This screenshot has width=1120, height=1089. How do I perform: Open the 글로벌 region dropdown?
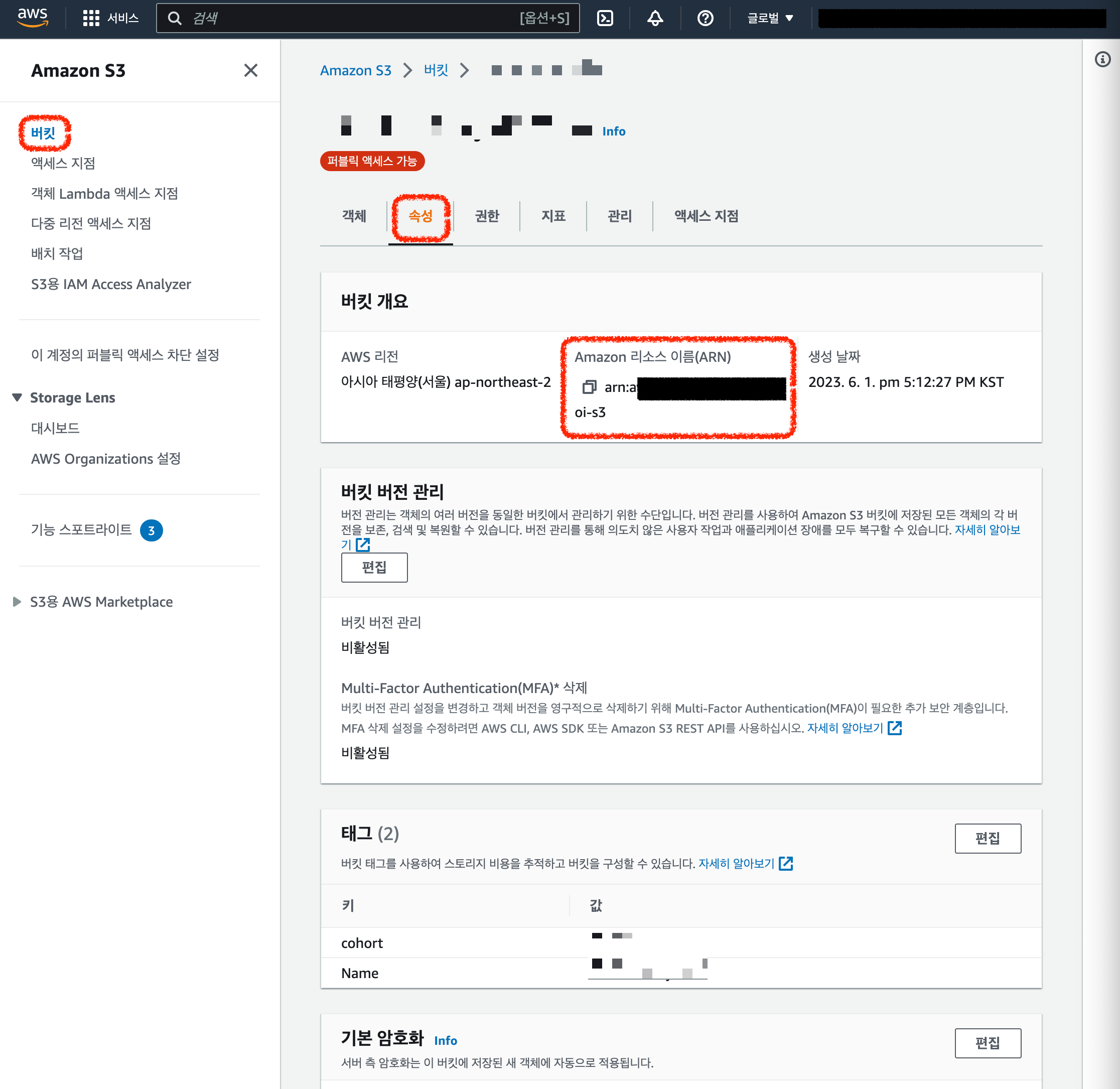pos(769,18)
